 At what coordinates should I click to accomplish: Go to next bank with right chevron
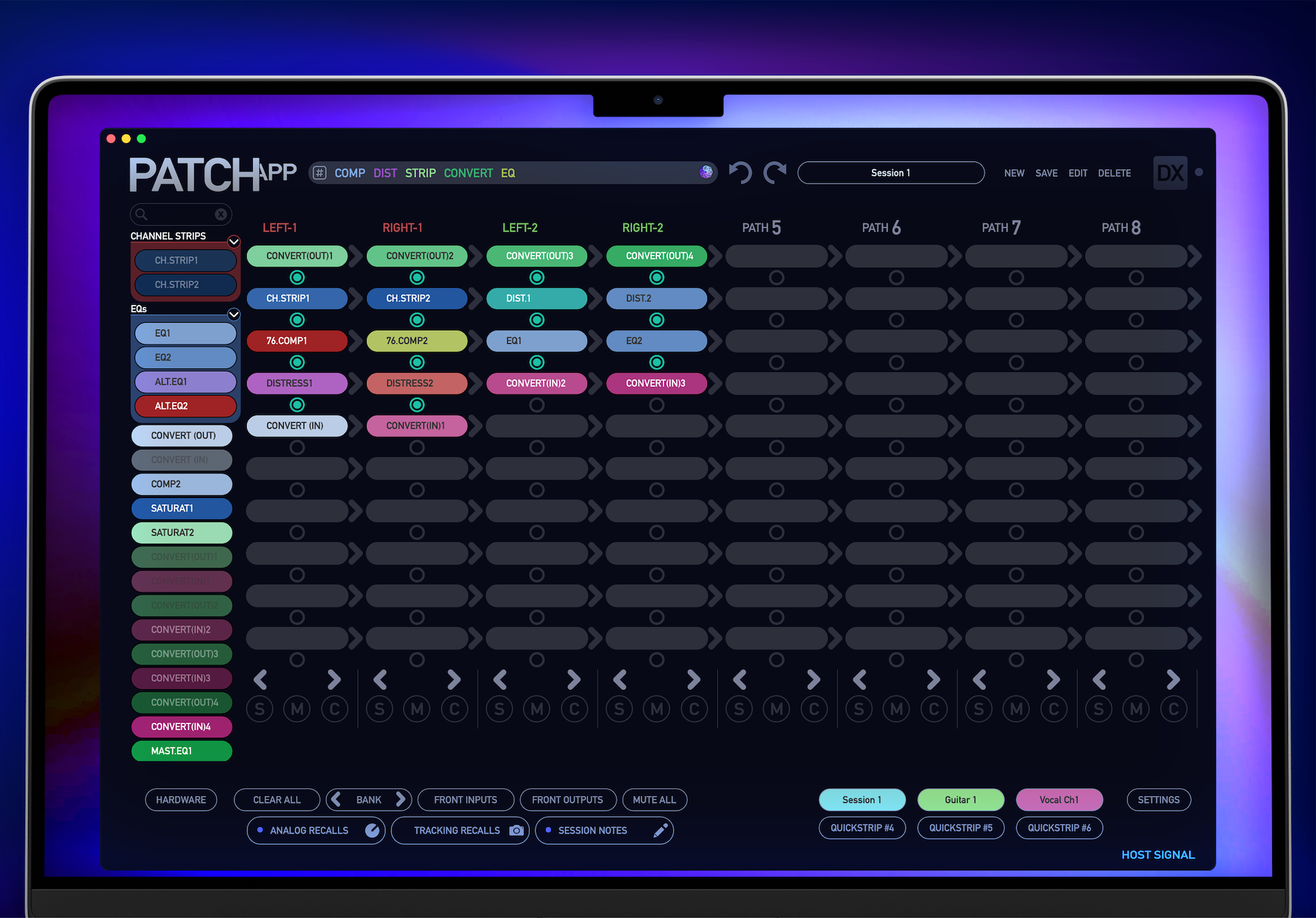tap(401, 799)
